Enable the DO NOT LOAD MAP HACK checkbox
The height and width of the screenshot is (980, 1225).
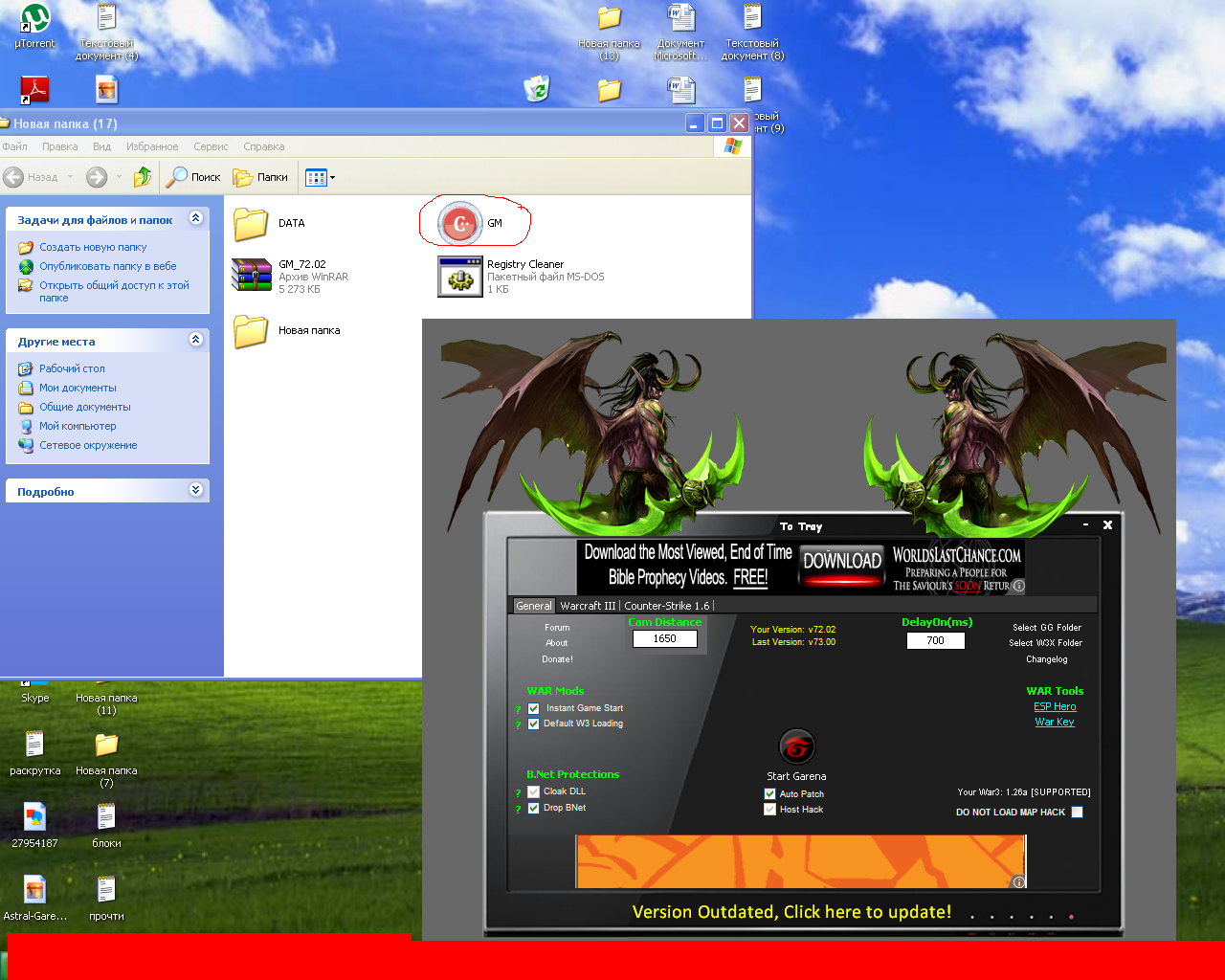point(1077,813)
